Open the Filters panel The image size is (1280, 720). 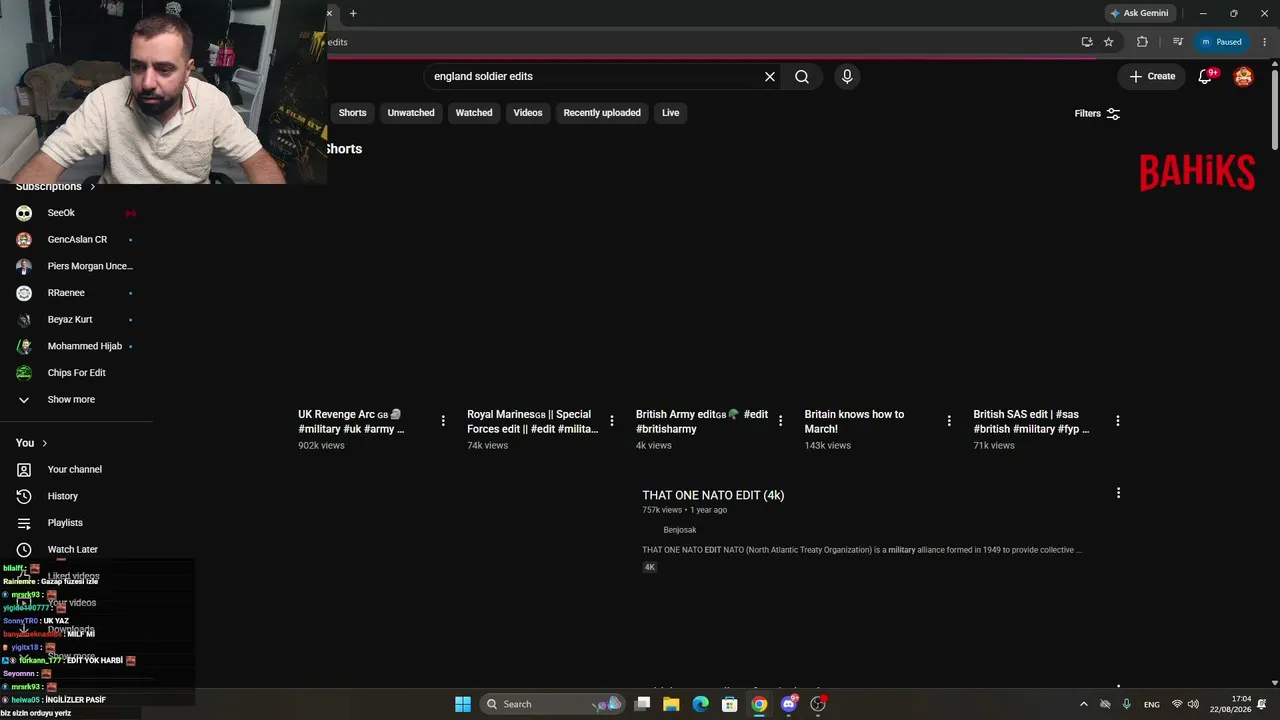click(x=1097, y=113)
